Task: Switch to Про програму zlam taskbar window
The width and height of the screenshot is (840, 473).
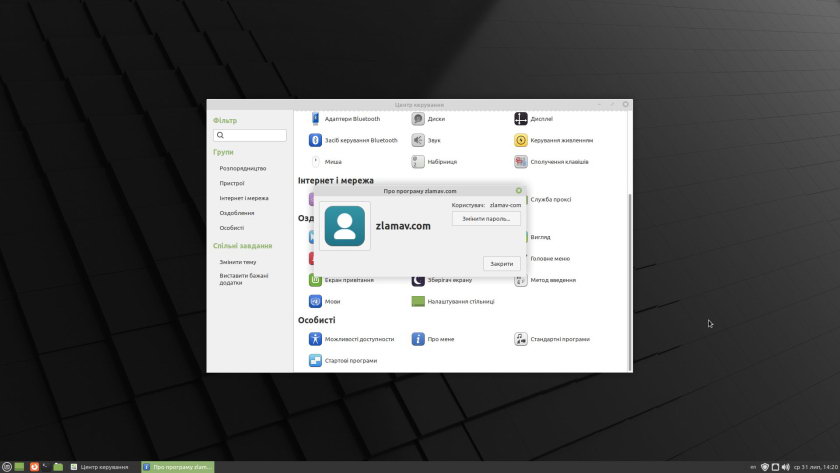Action: (177, 467)
